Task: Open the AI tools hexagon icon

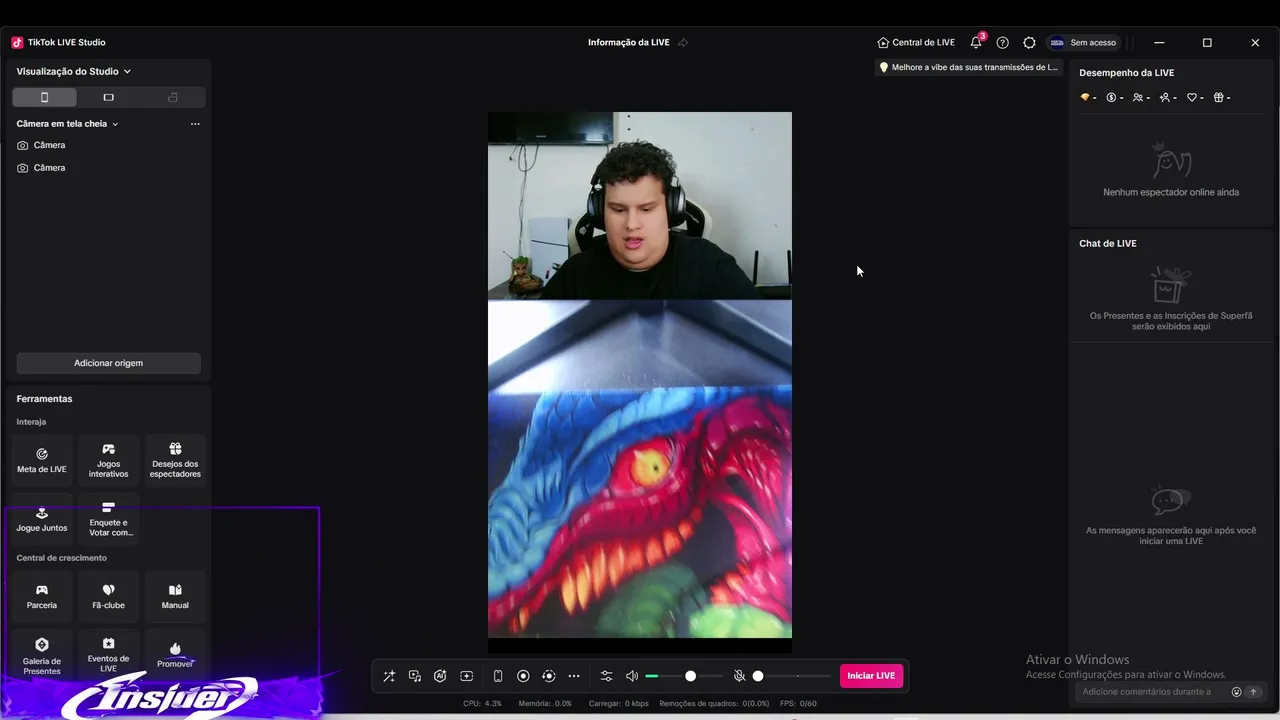Action: [440, 676]
